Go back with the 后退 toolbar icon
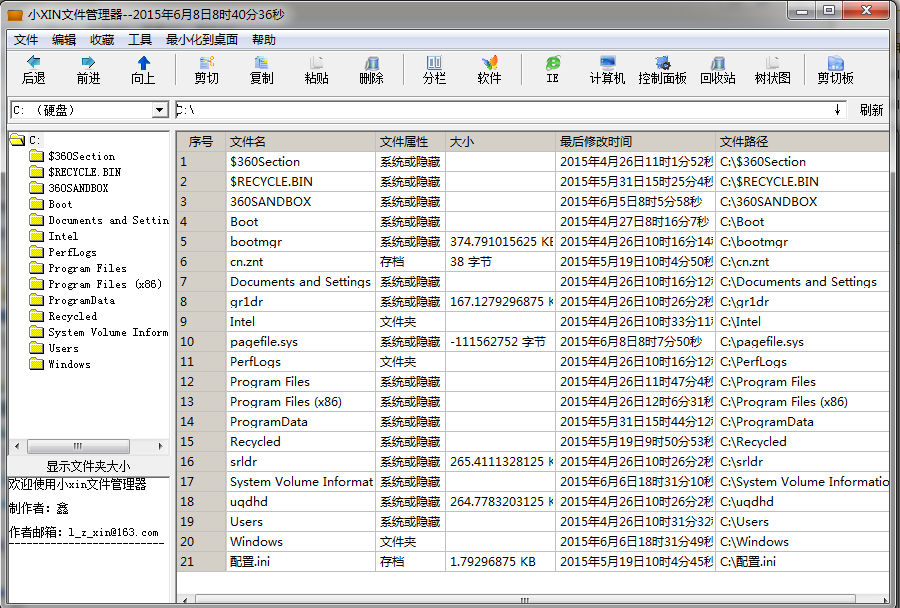 34,70
